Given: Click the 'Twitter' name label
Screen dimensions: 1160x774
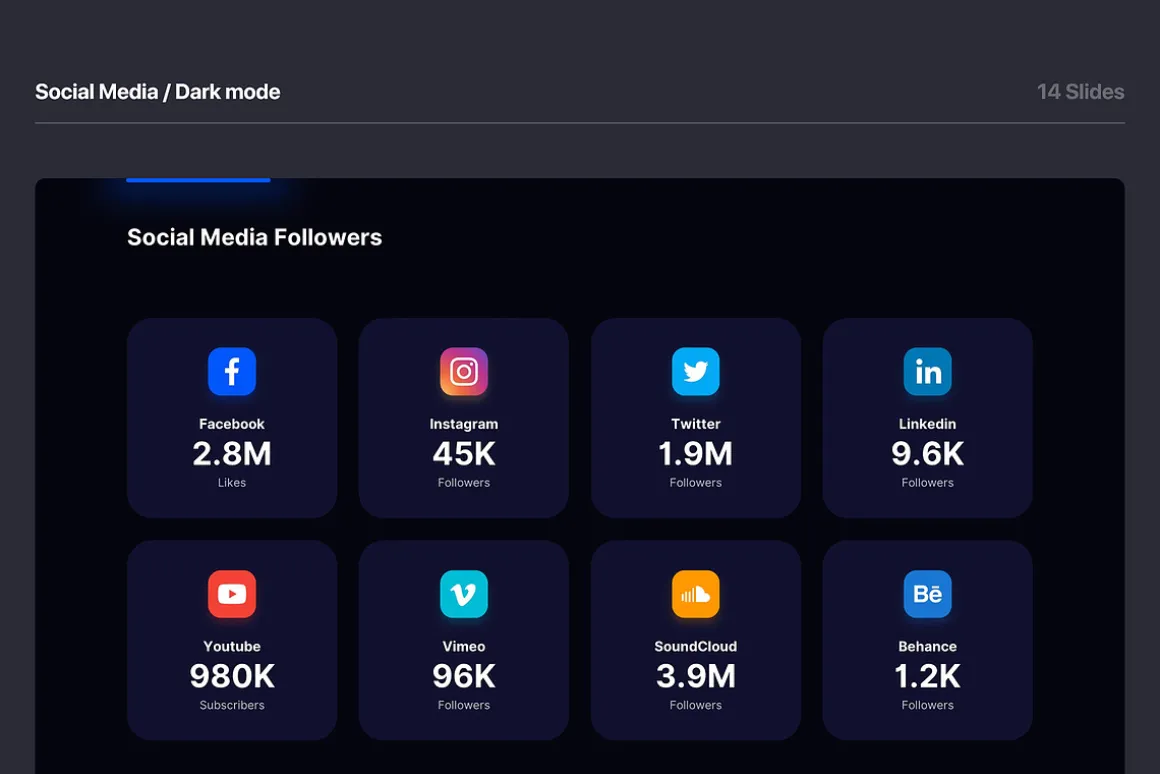Looking at the screenshot, I should [x=695, y=424].
